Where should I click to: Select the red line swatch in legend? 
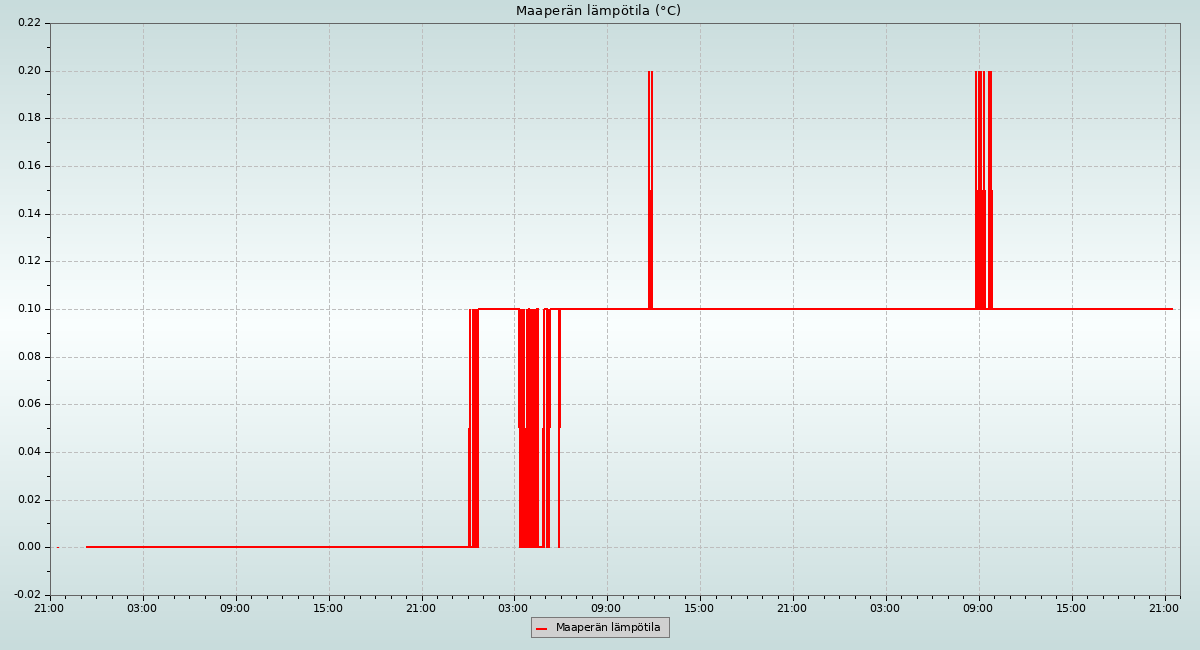point(542,628)
